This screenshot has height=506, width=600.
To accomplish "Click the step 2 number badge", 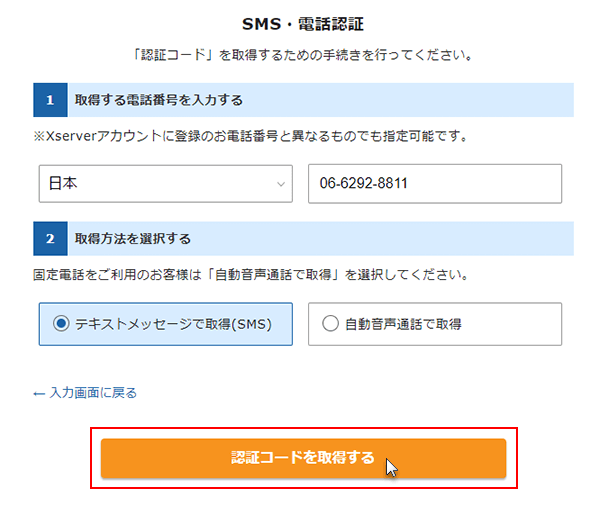I will (49, 239).
